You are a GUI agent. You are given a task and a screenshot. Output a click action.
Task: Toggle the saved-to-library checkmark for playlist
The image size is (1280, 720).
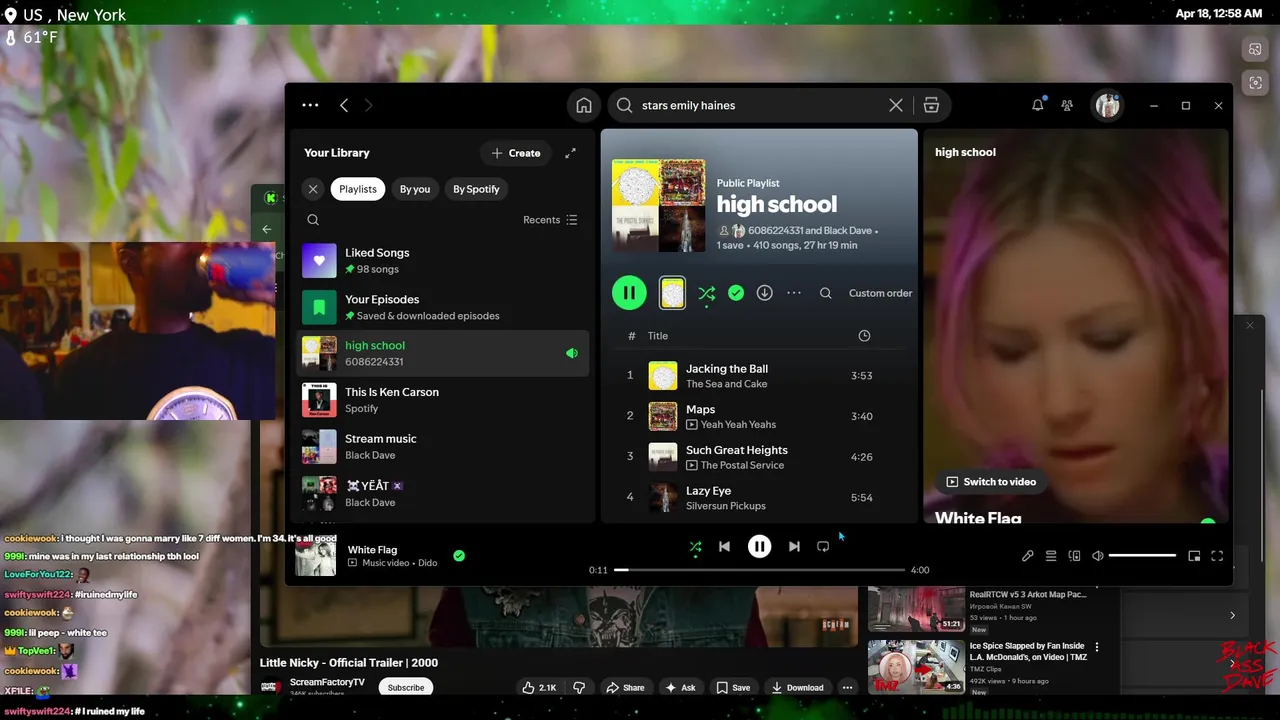[736, 293]
